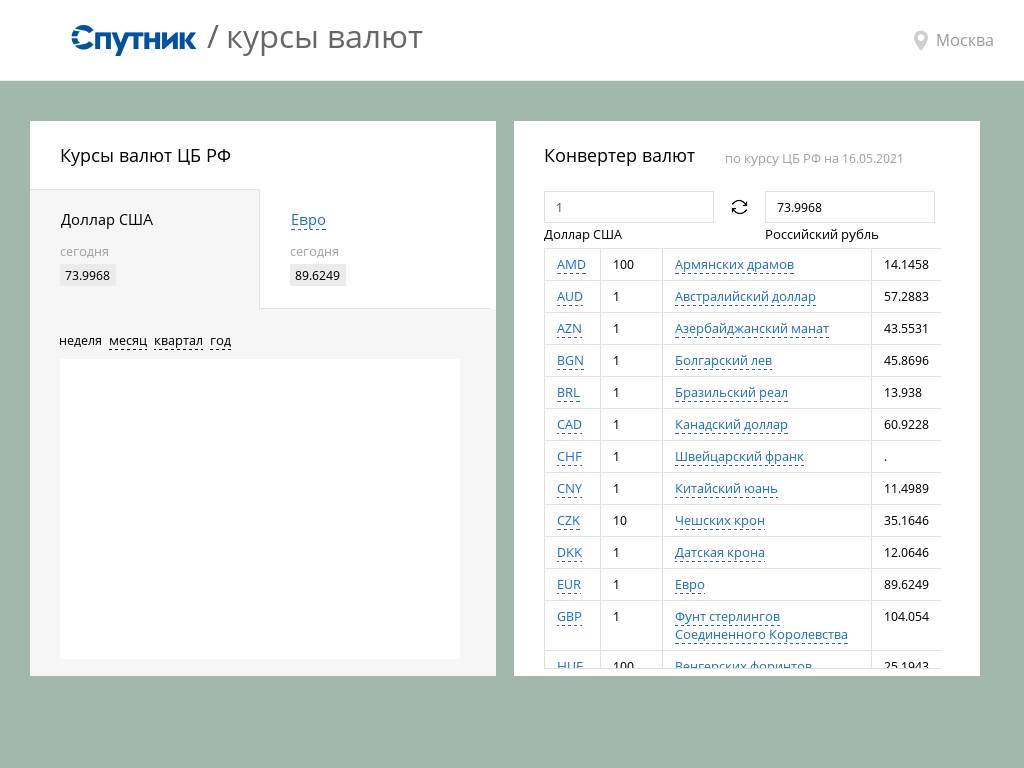This screenshot has height=768, width=1024.
Task: Show the chart for неделя period
Action: pyautogui.click(x=80, y=341)
